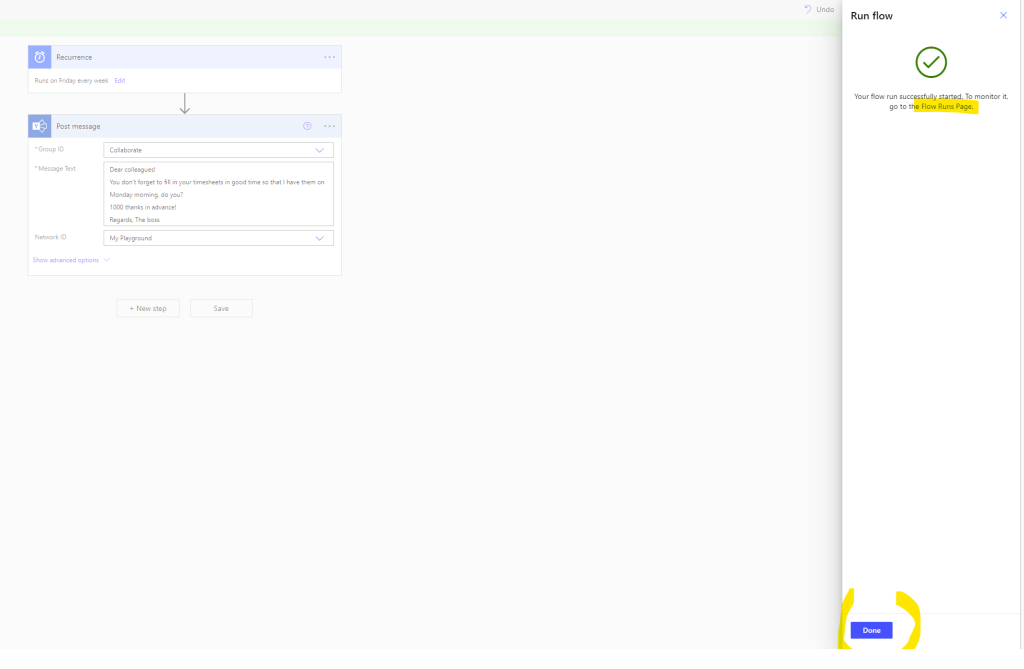Click the Yammer icon on Post message

point(40,126)
